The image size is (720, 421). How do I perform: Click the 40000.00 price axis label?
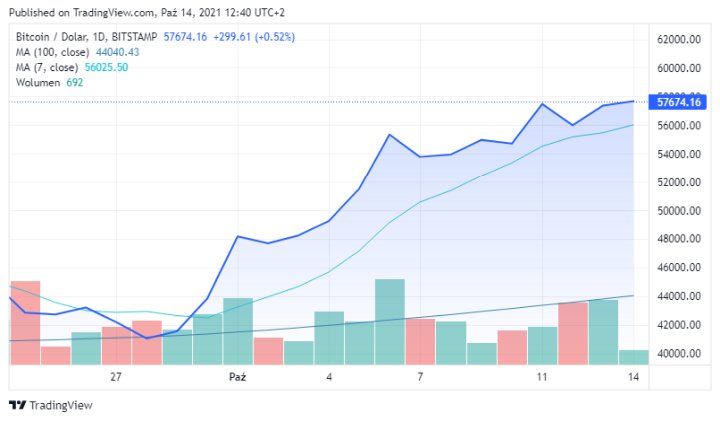tap(677, 354)
